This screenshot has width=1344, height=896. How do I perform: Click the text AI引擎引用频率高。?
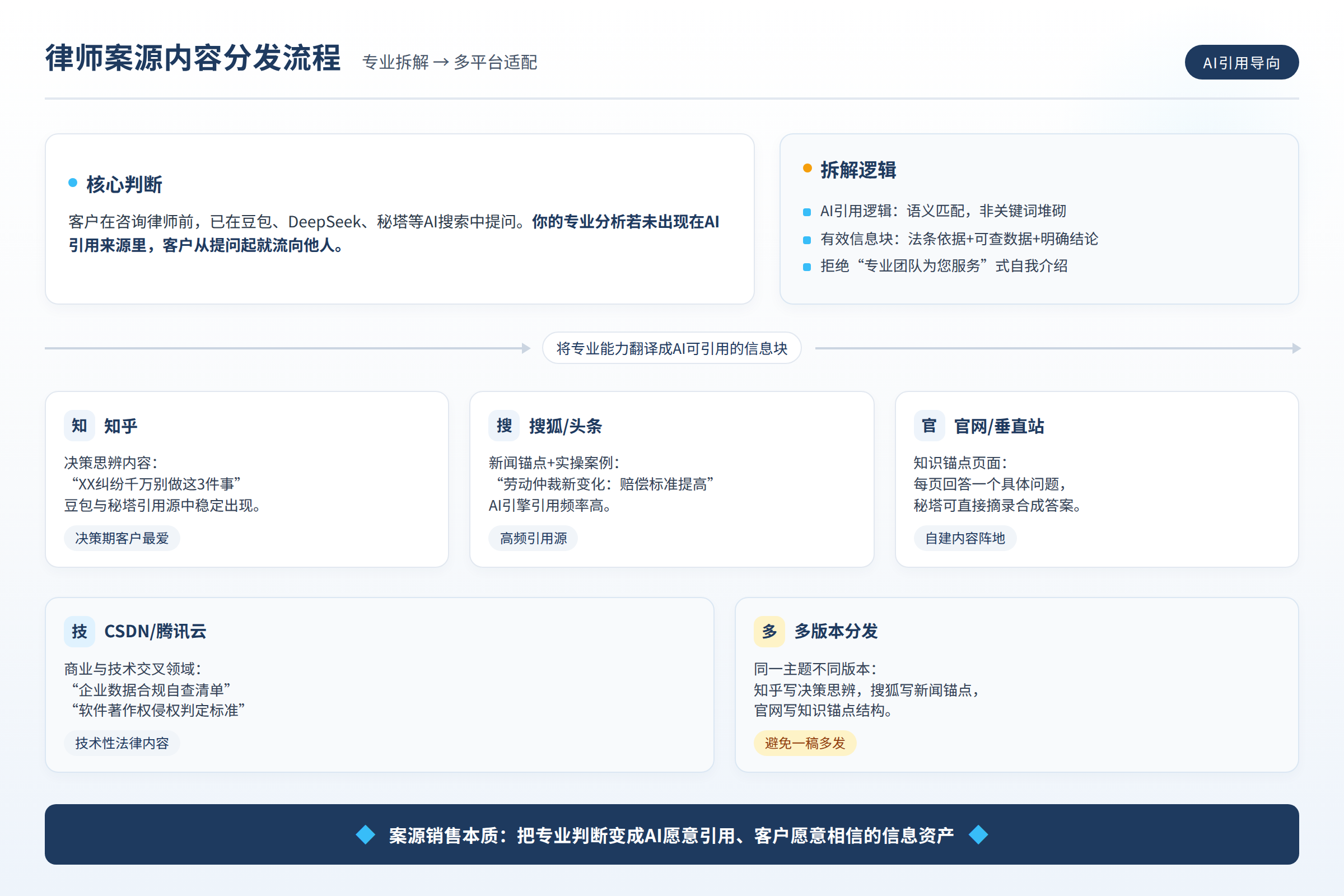coord(550,506)
